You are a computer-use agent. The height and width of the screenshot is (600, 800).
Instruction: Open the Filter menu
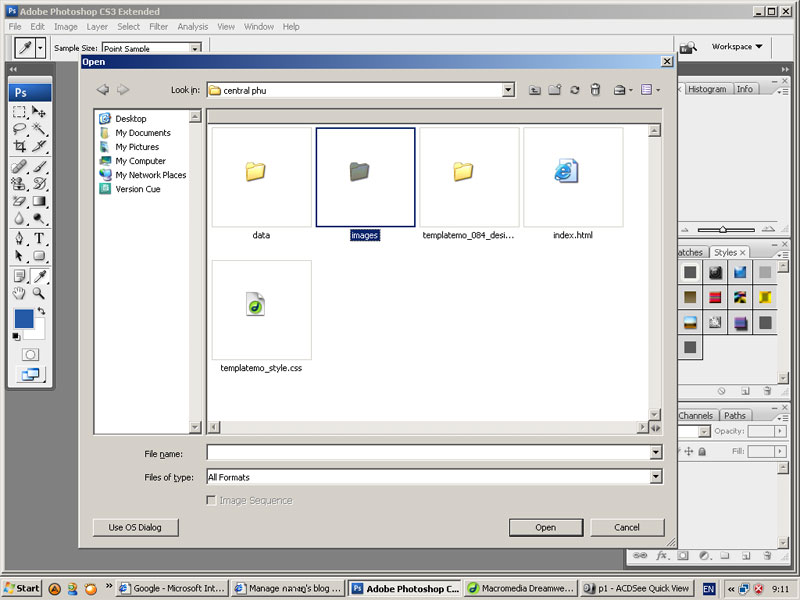coord(159,27)
